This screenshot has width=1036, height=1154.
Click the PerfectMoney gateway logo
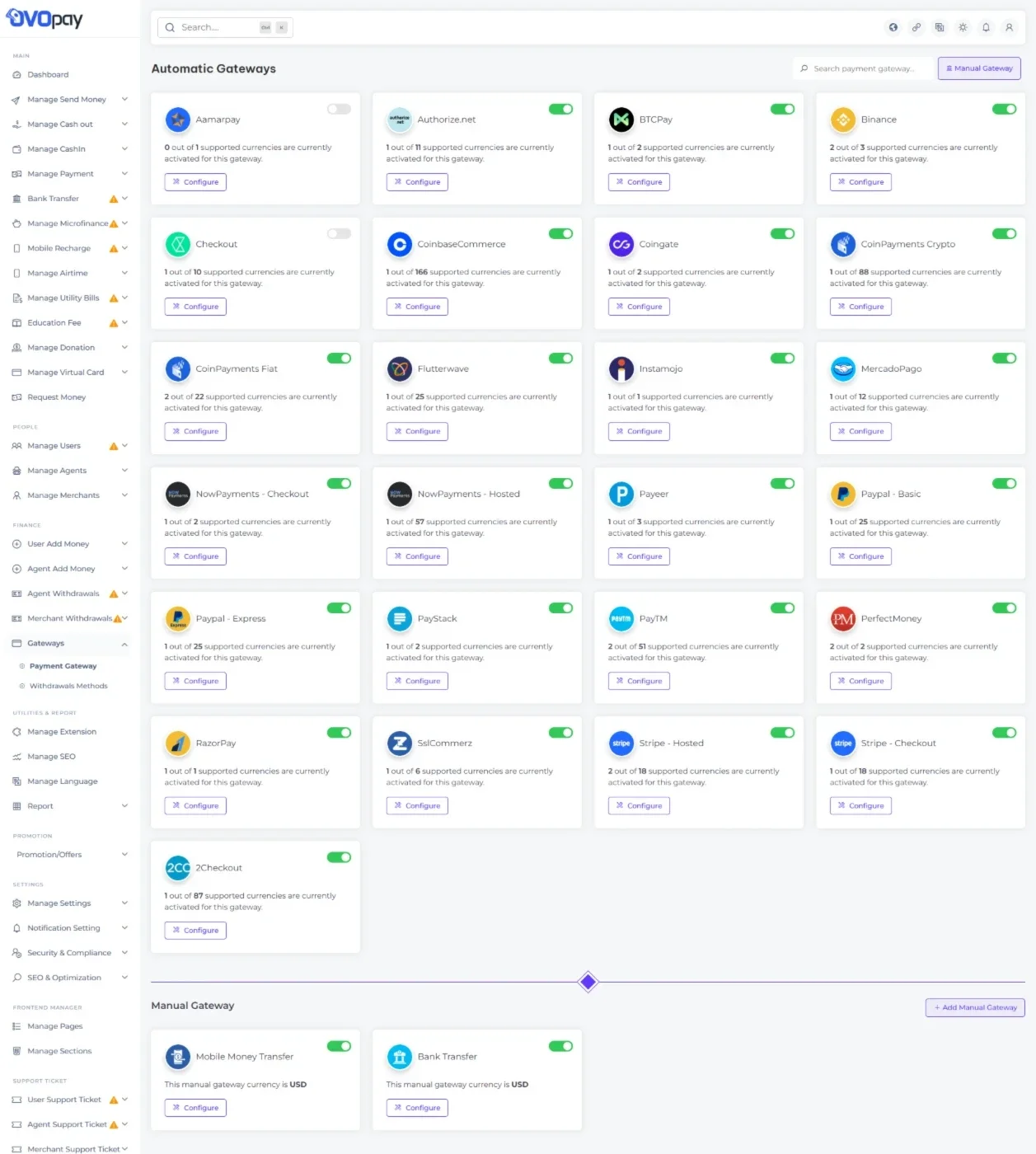click(x=843, y=618)
